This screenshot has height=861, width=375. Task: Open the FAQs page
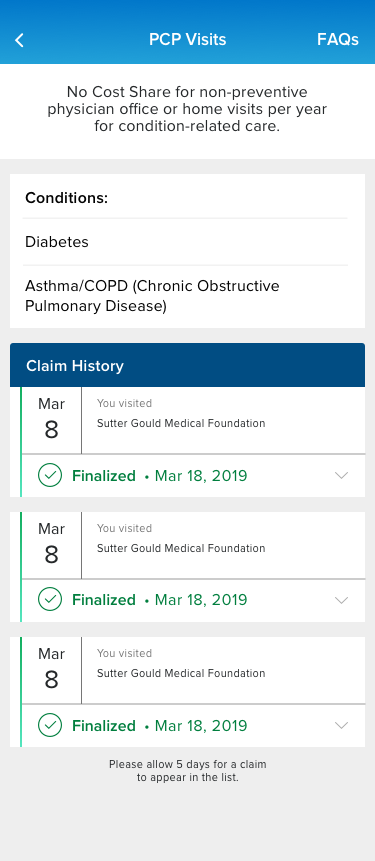(338, 40)
